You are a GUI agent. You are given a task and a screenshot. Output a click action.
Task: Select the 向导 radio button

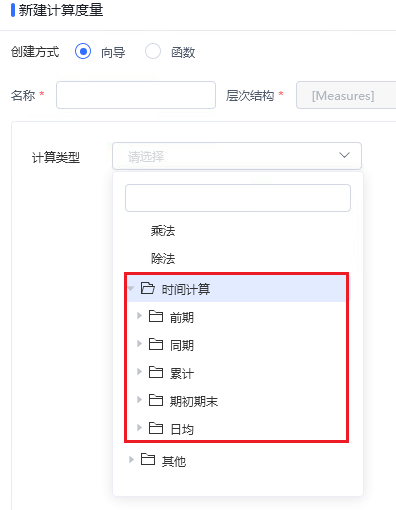point(83,52)
